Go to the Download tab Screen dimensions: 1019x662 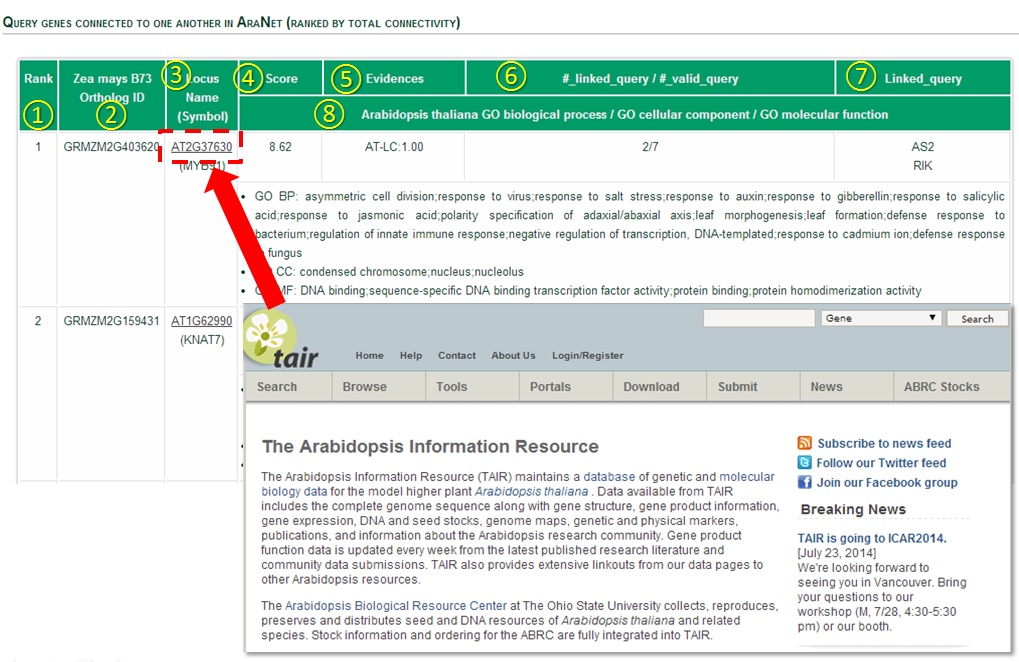click(651, 387)
